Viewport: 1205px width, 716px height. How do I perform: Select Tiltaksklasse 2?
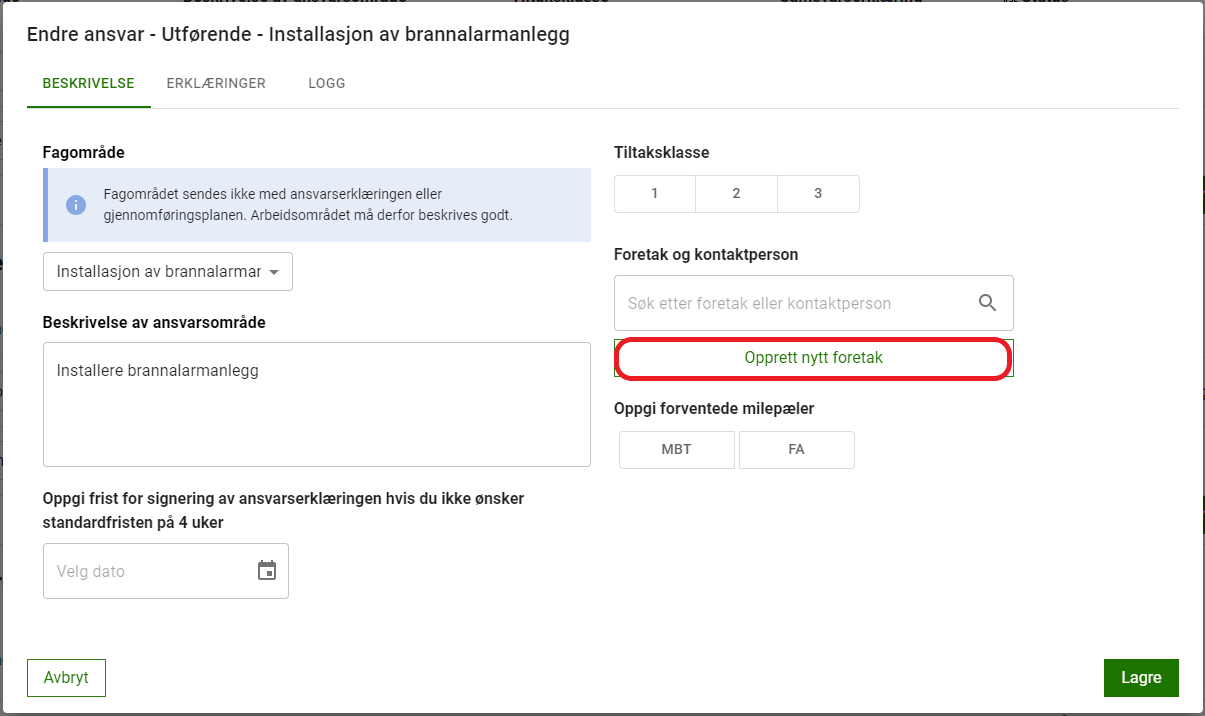point(736,194)
